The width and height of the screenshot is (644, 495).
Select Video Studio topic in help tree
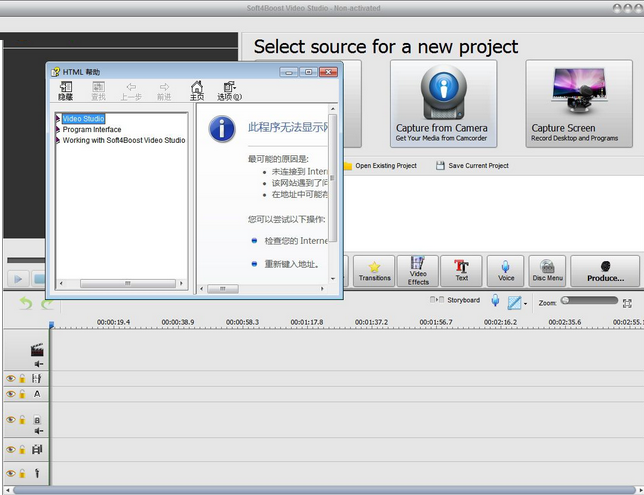click(x=83, y=119)
